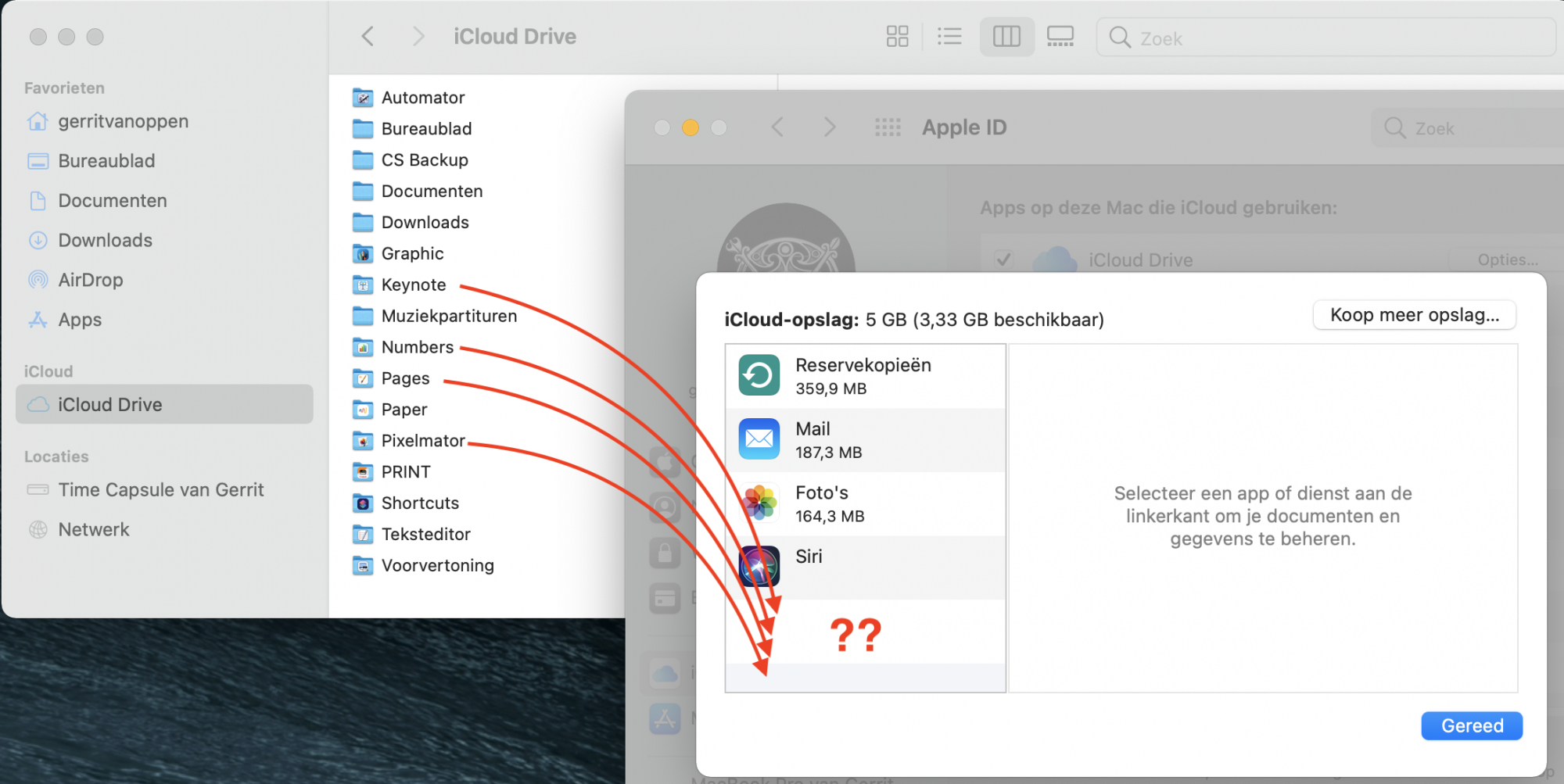Select the Paper folder
1564x784 pixels.
(389, 410)
